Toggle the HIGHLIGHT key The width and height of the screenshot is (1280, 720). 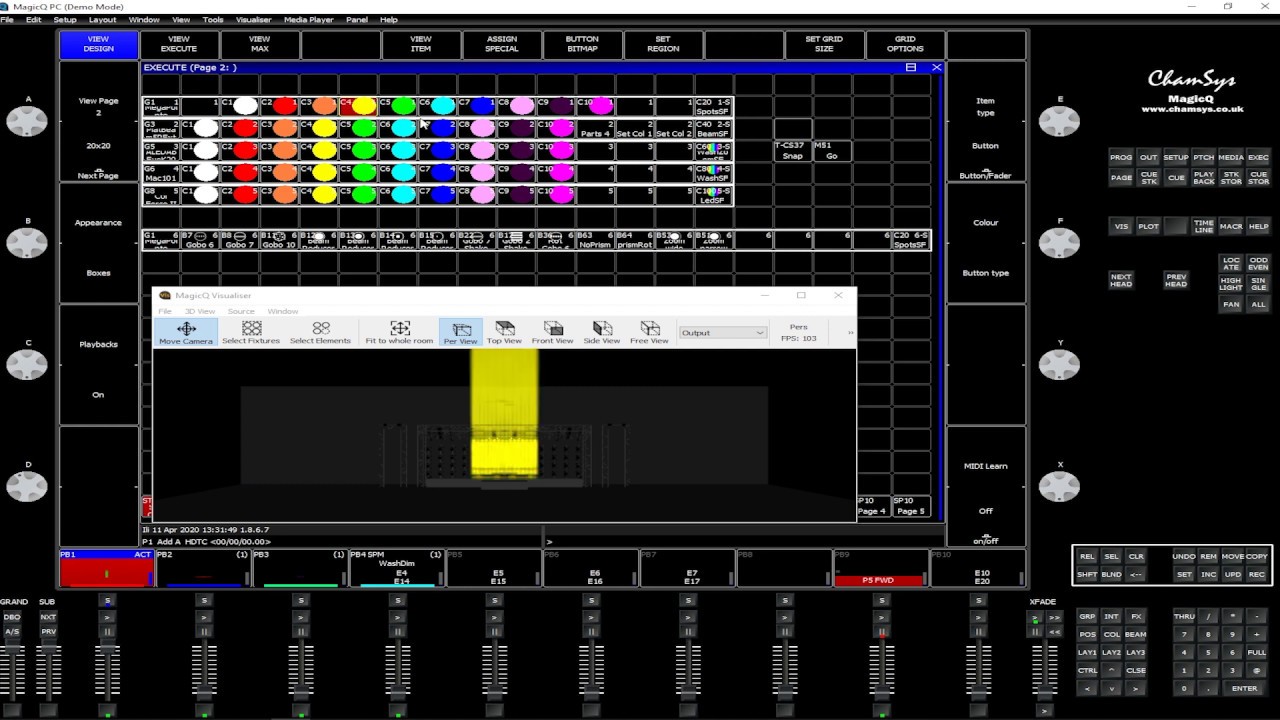1230,284
